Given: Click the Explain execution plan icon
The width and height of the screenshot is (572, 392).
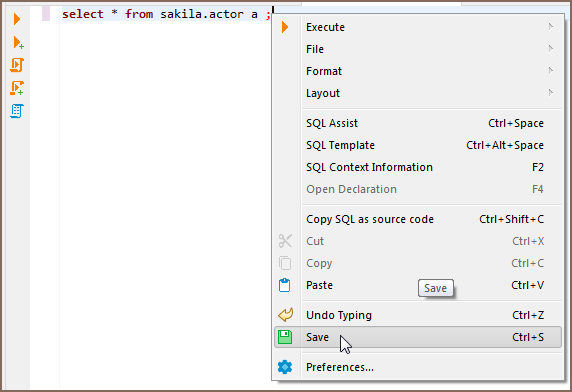Looking at the screenshot, I should 17,111.
